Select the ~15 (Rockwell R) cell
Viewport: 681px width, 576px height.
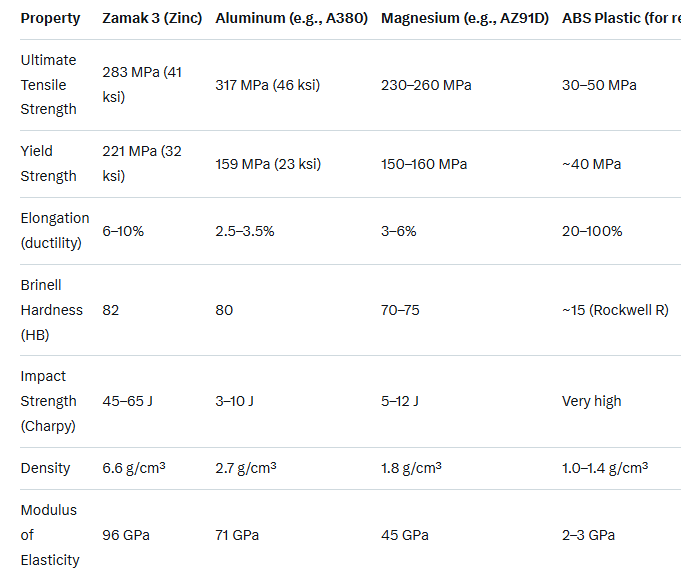pyautogui.click(x=615, y=310)
